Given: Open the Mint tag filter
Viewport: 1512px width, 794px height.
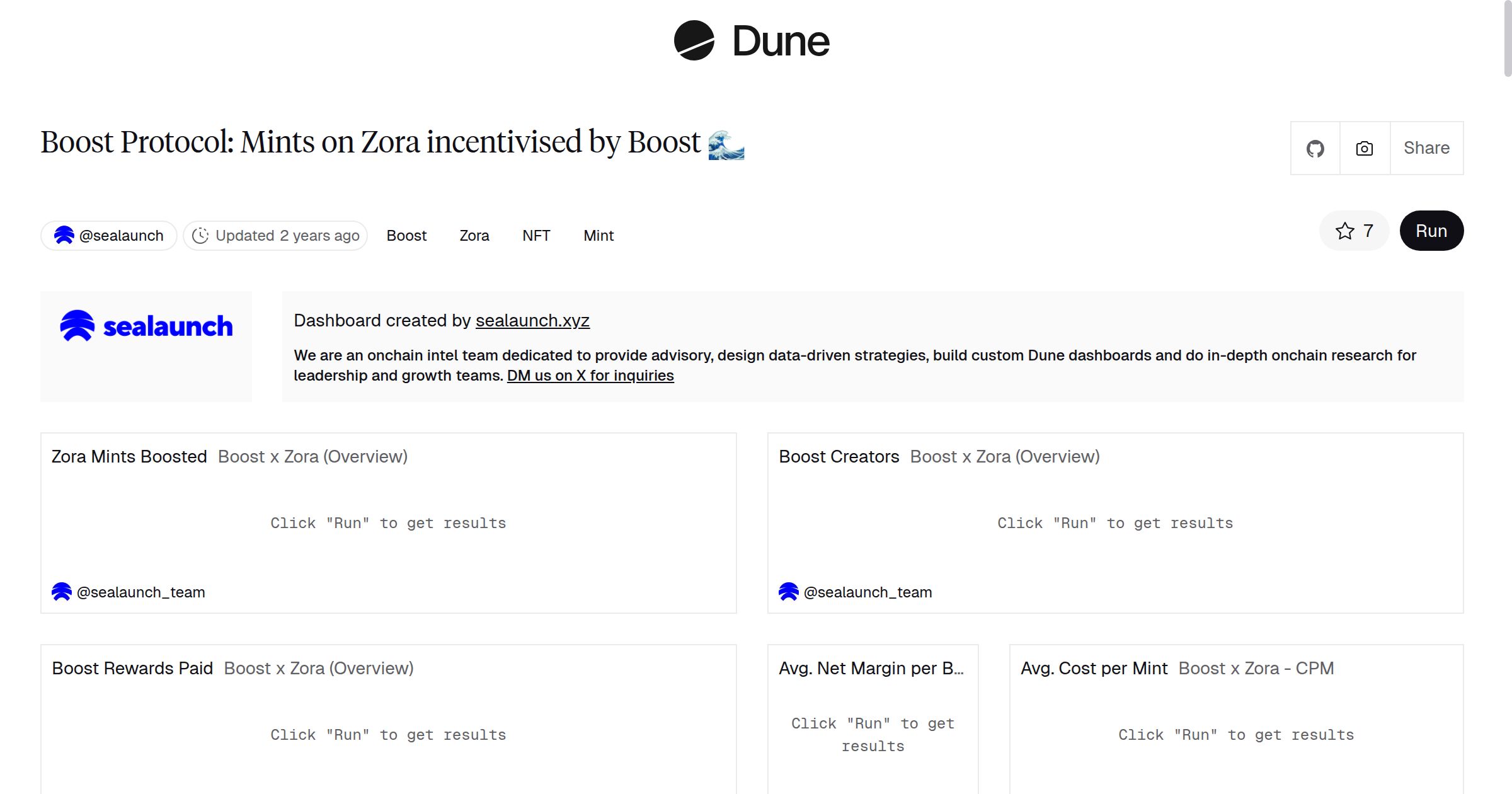Looking at the screenshot, I should tap(598, 235).
